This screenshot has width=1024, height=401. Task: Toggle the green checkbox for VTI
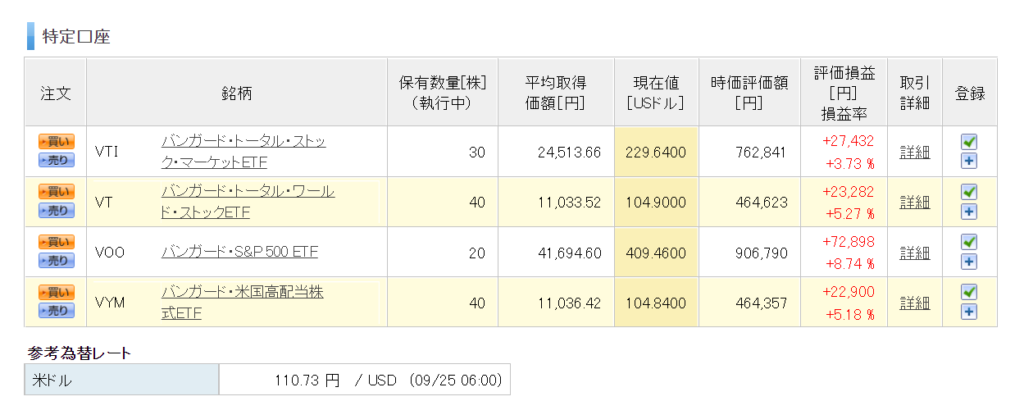coord(970,141)
